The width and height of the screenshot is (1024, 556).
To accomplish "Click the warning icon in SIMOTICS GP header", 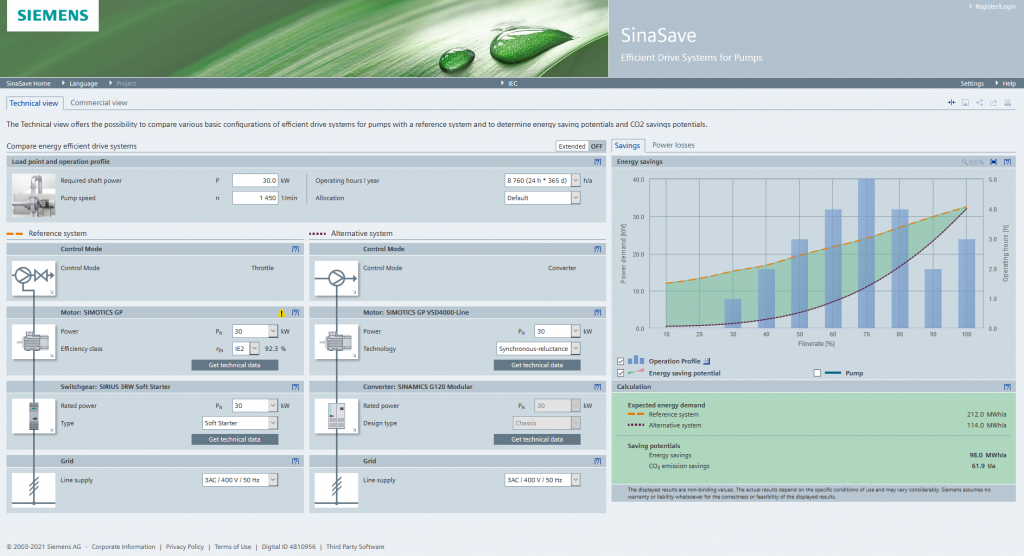I will [281, 312].
